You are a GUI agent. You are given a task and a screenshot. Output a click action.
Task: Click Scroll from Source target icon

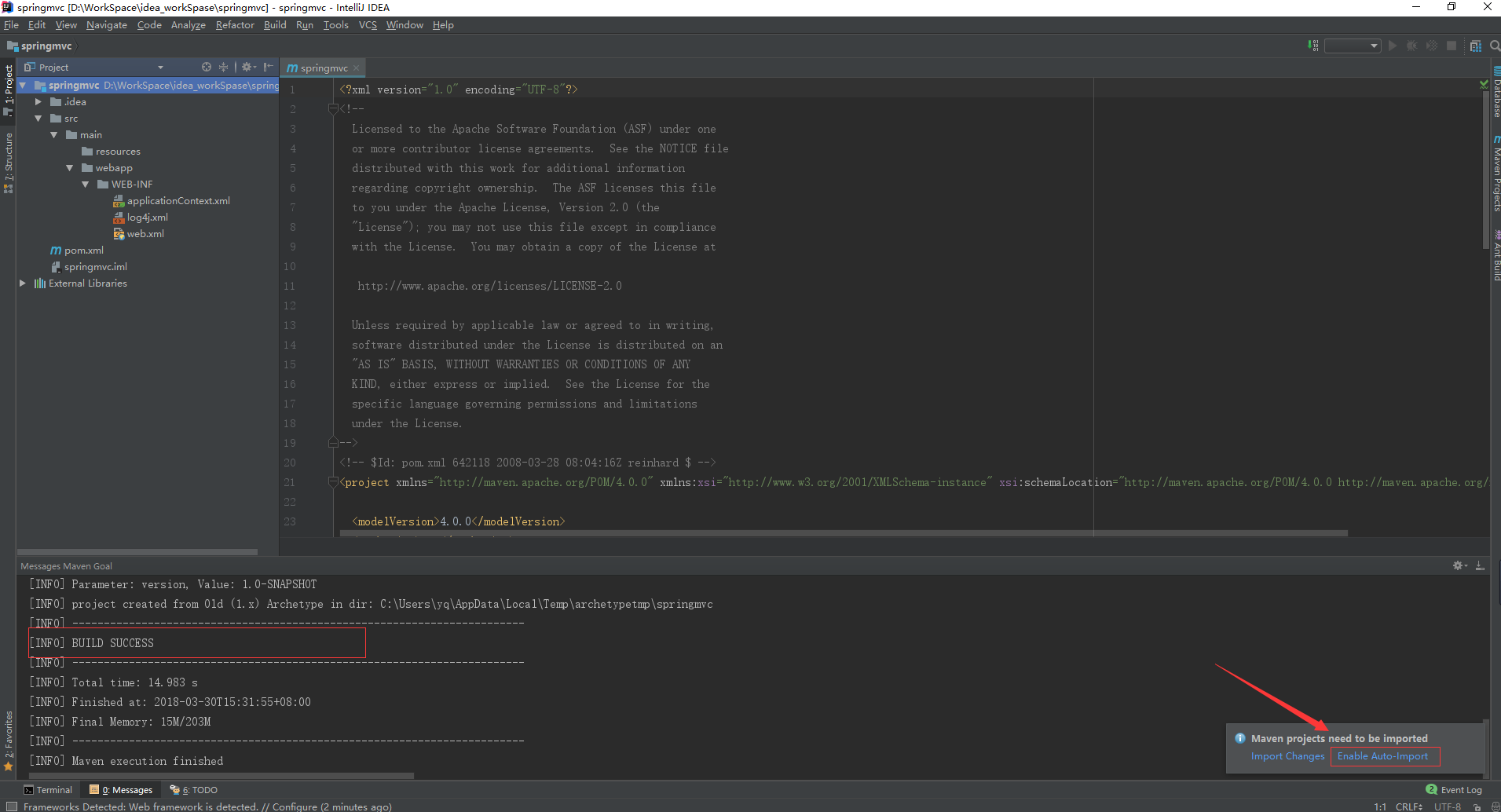pyautogui.click(x=206, y=67)
